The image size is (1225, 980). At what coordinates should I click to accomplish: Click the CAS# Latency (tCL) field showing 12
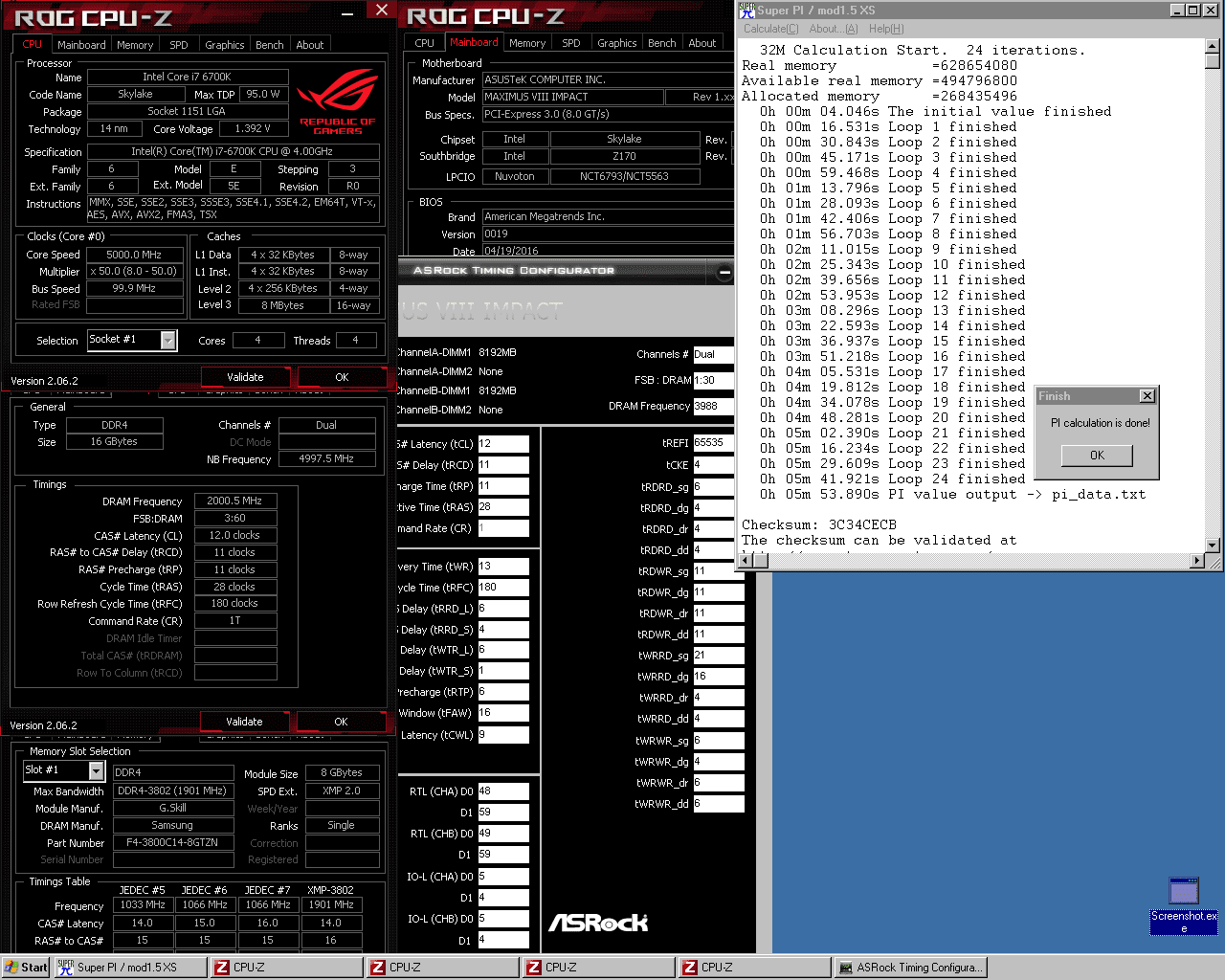tap(503, 444)
